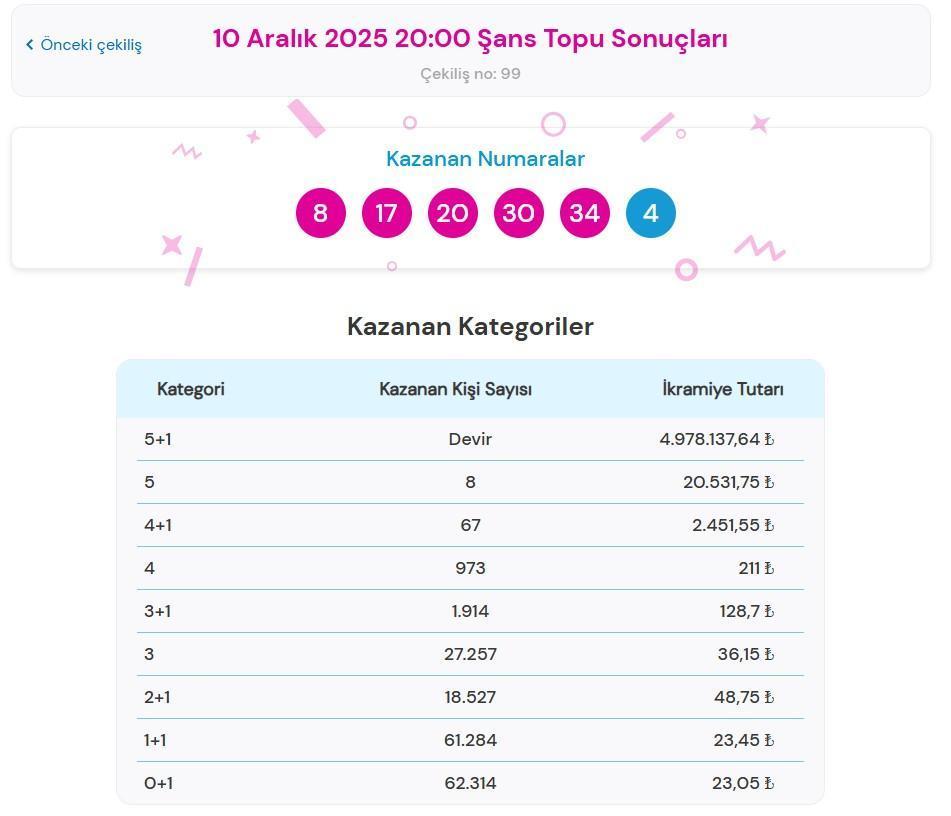Screen dimensions: 951x816
Task: Click the İkramiye Tutarı column header
Action: tap(721, 389)
